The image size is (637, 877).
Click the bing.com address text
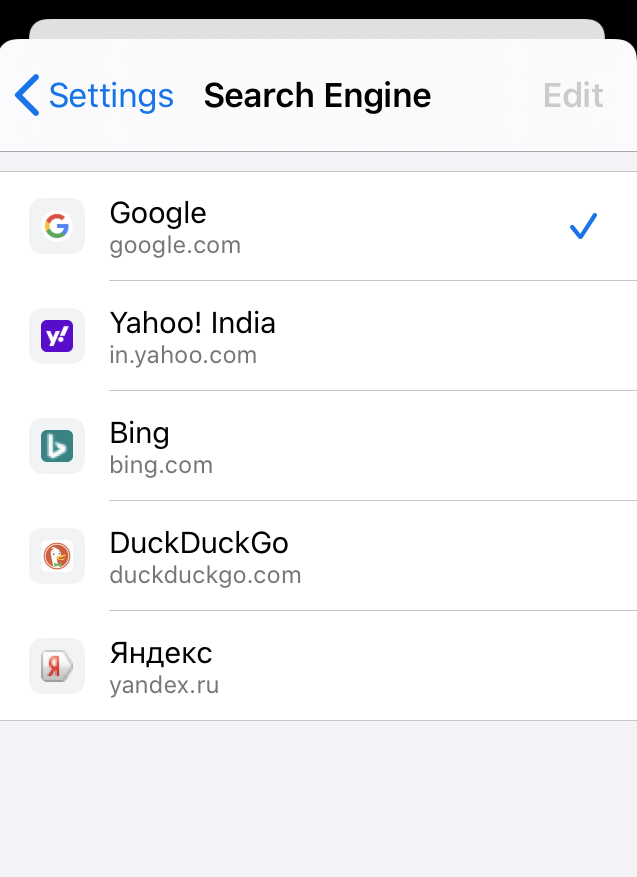click(x=161, y=465)
